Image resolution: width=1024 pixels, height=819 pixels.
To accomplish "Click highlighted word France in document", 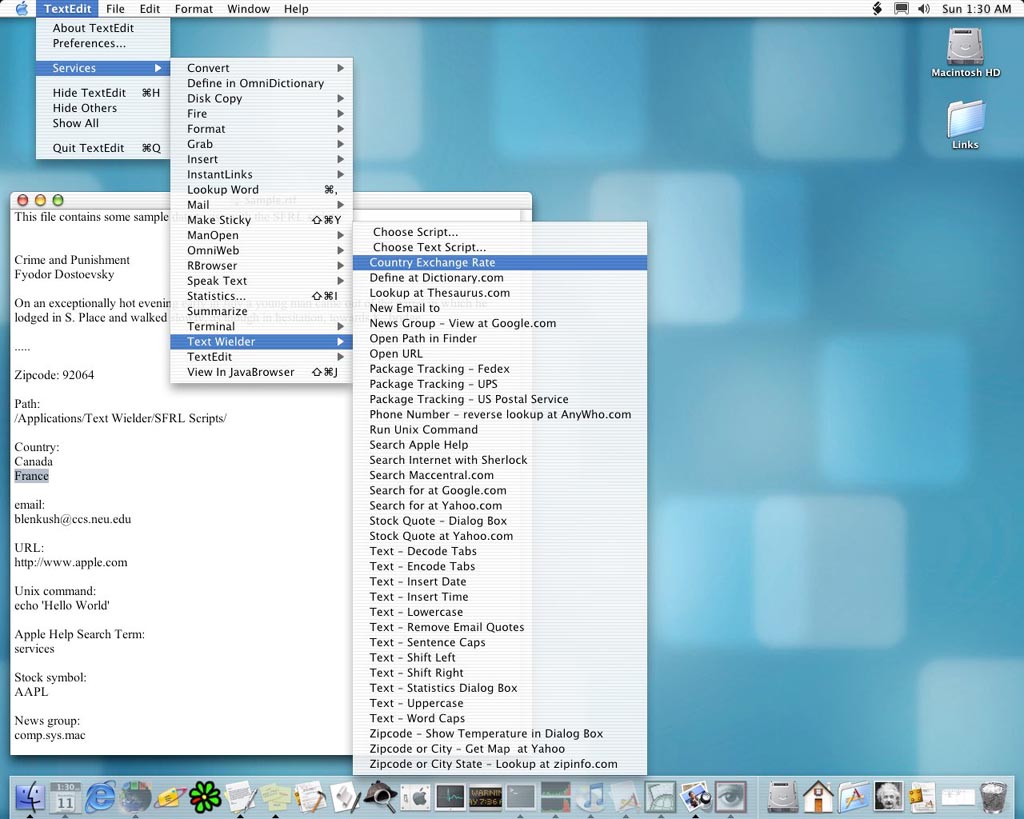I will click(x=31, y=476).
